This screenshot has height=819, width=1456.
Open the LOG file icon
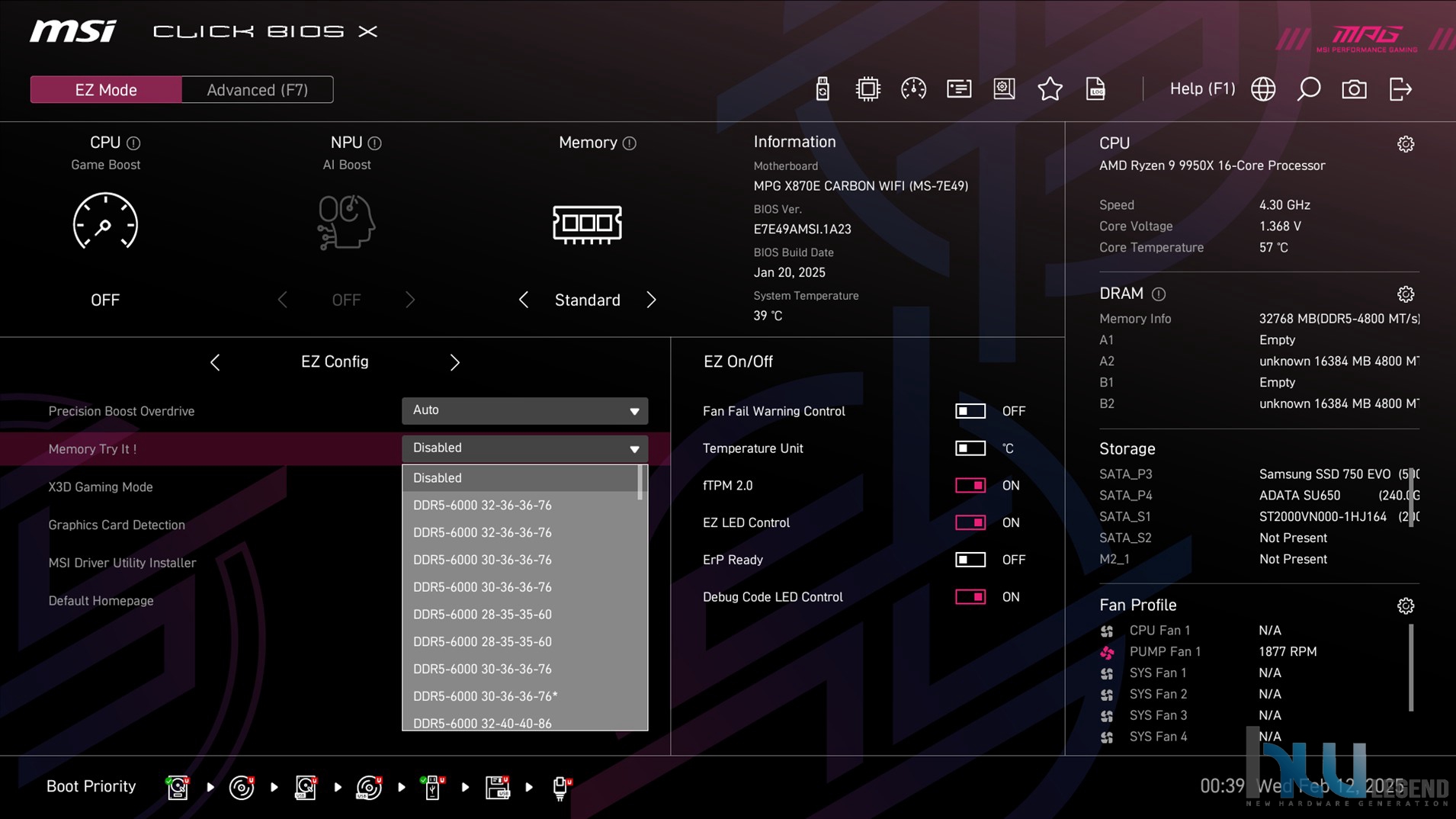[x=1095, y=89]
